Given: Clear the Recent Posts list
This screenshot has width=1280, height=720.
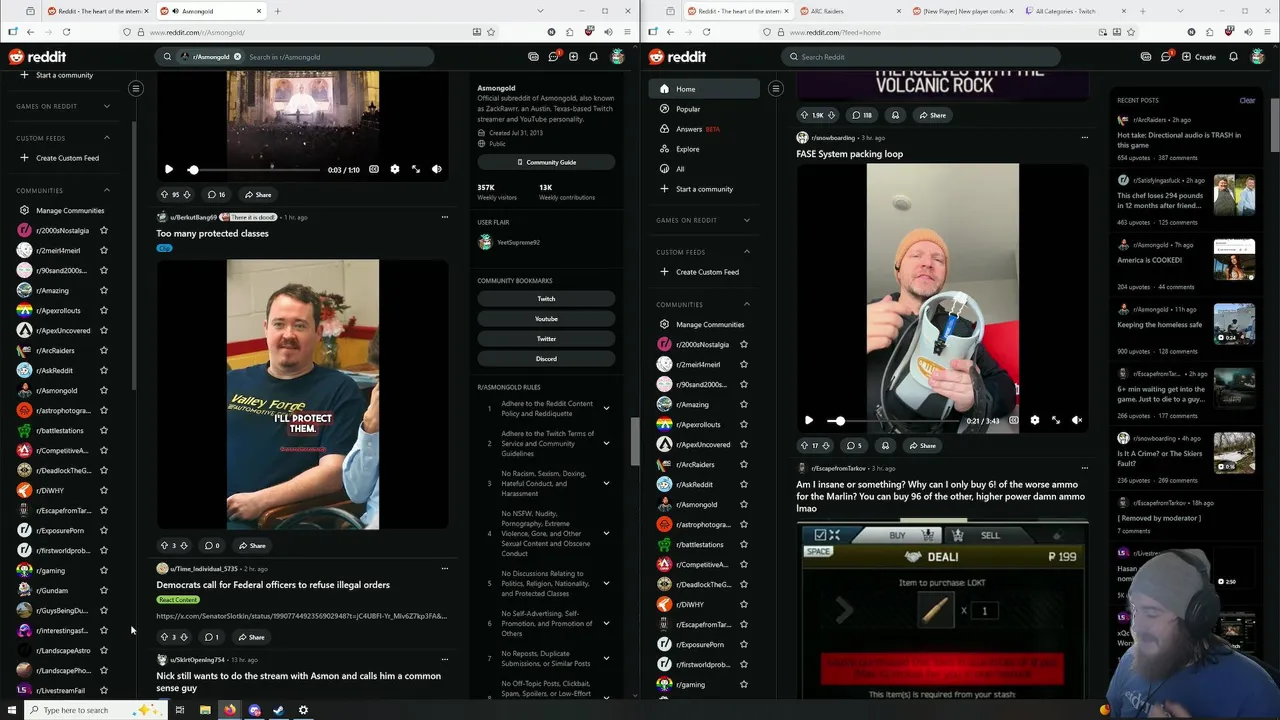Looking at the screenshot, I should [x=1247, y=100].
